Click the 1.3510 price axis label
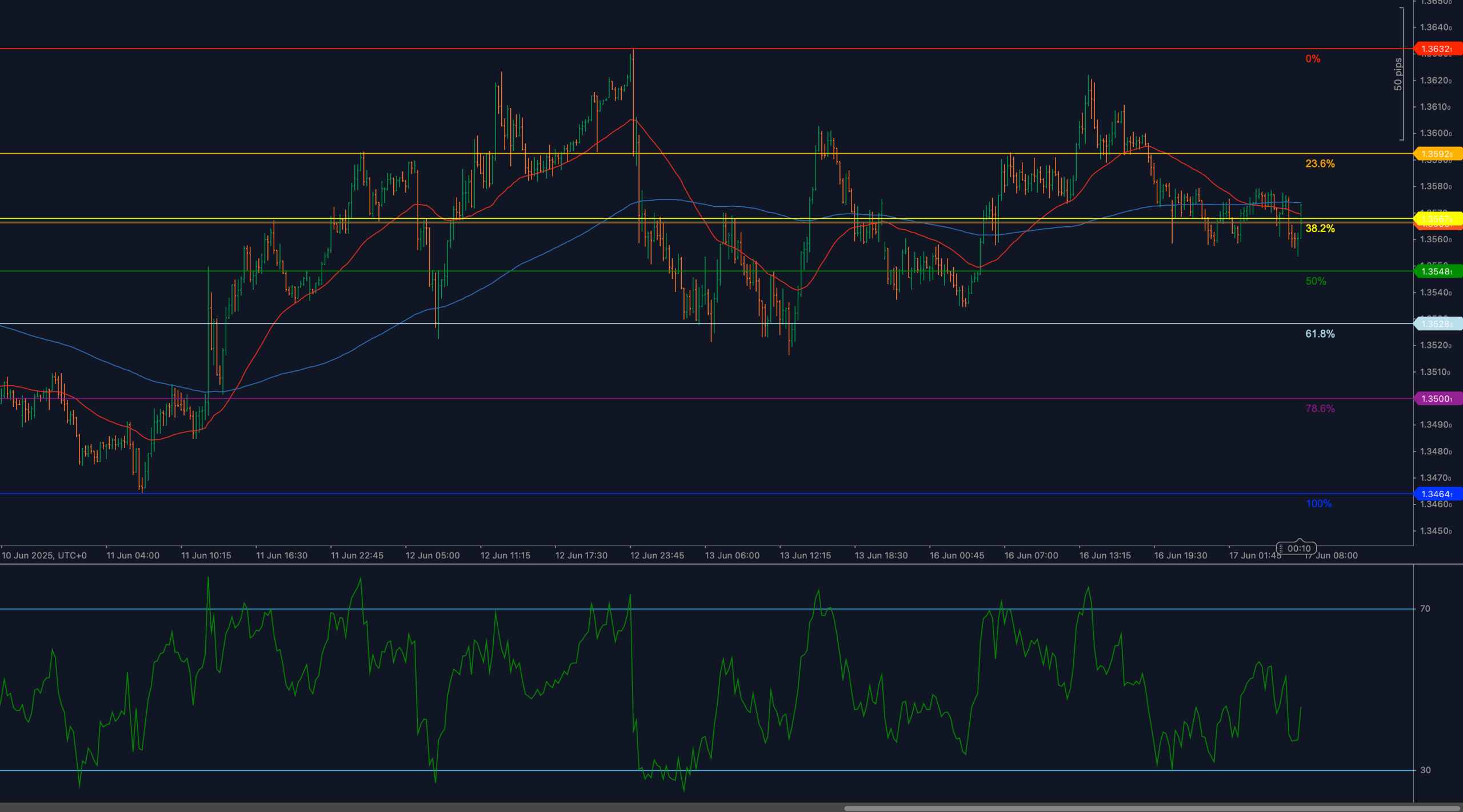The height and width of the screenshot is (812, 1463). 1436,373
